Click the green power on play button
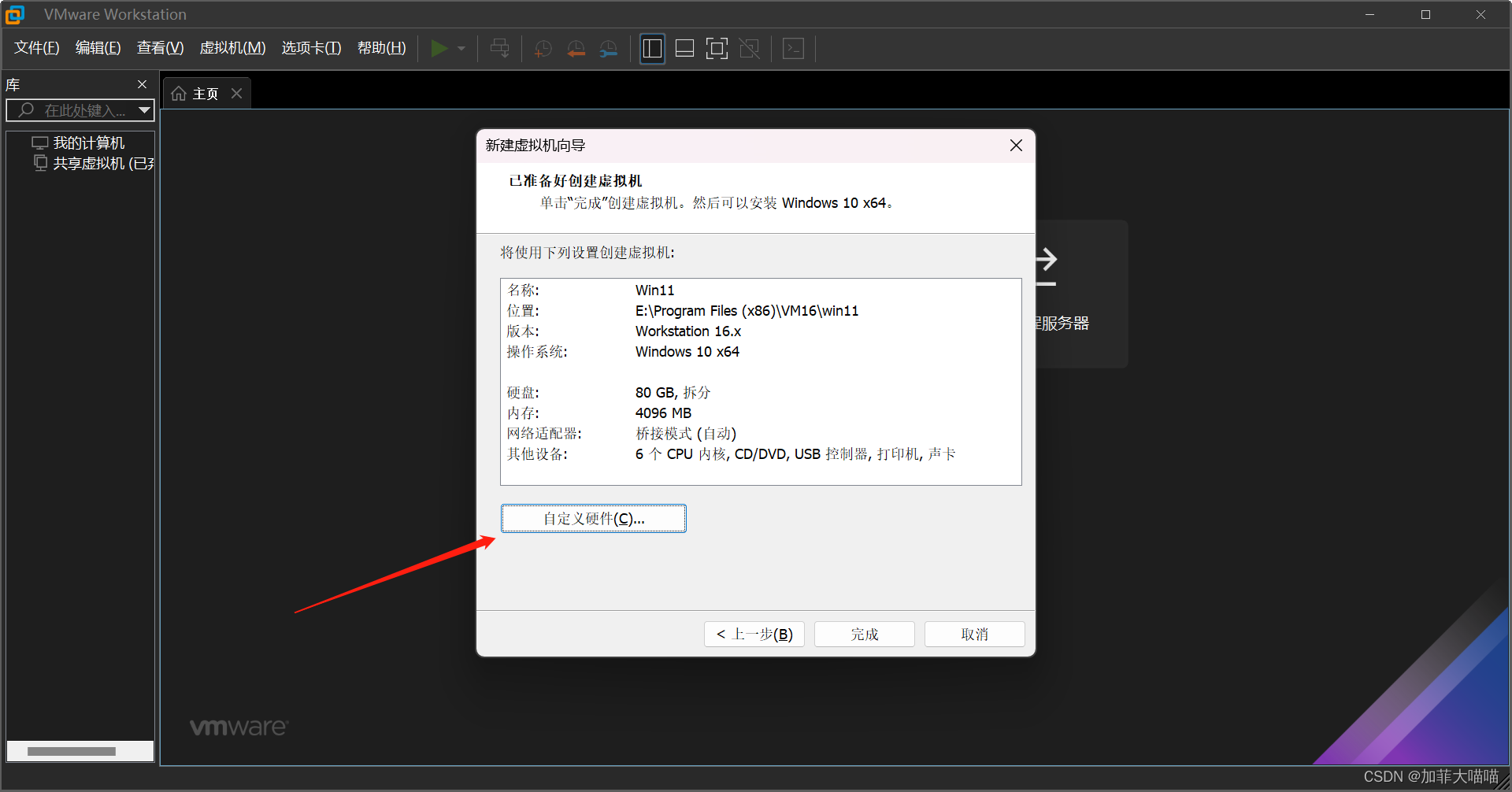 [x=439, y=49]
